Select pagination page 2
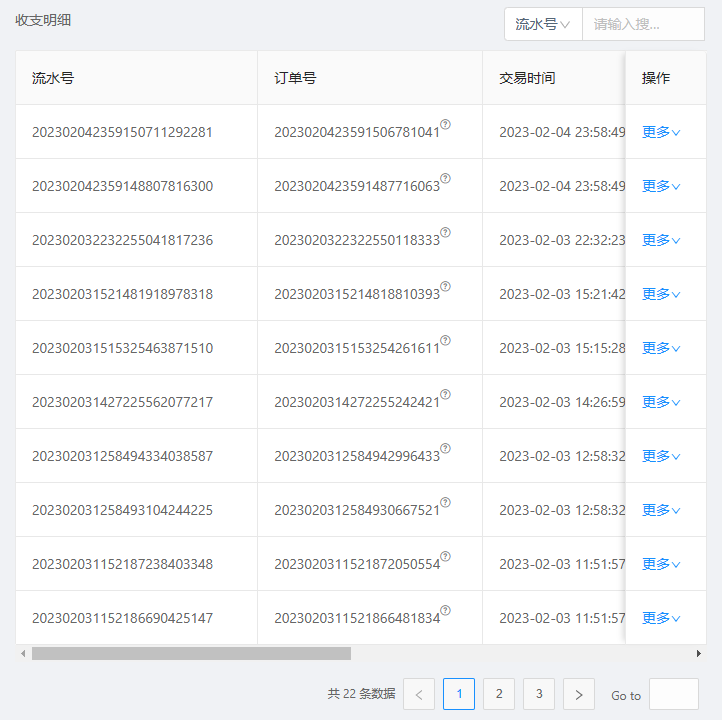Image resolution: width=722 pixels, height=720 pixels. (499, 694)
